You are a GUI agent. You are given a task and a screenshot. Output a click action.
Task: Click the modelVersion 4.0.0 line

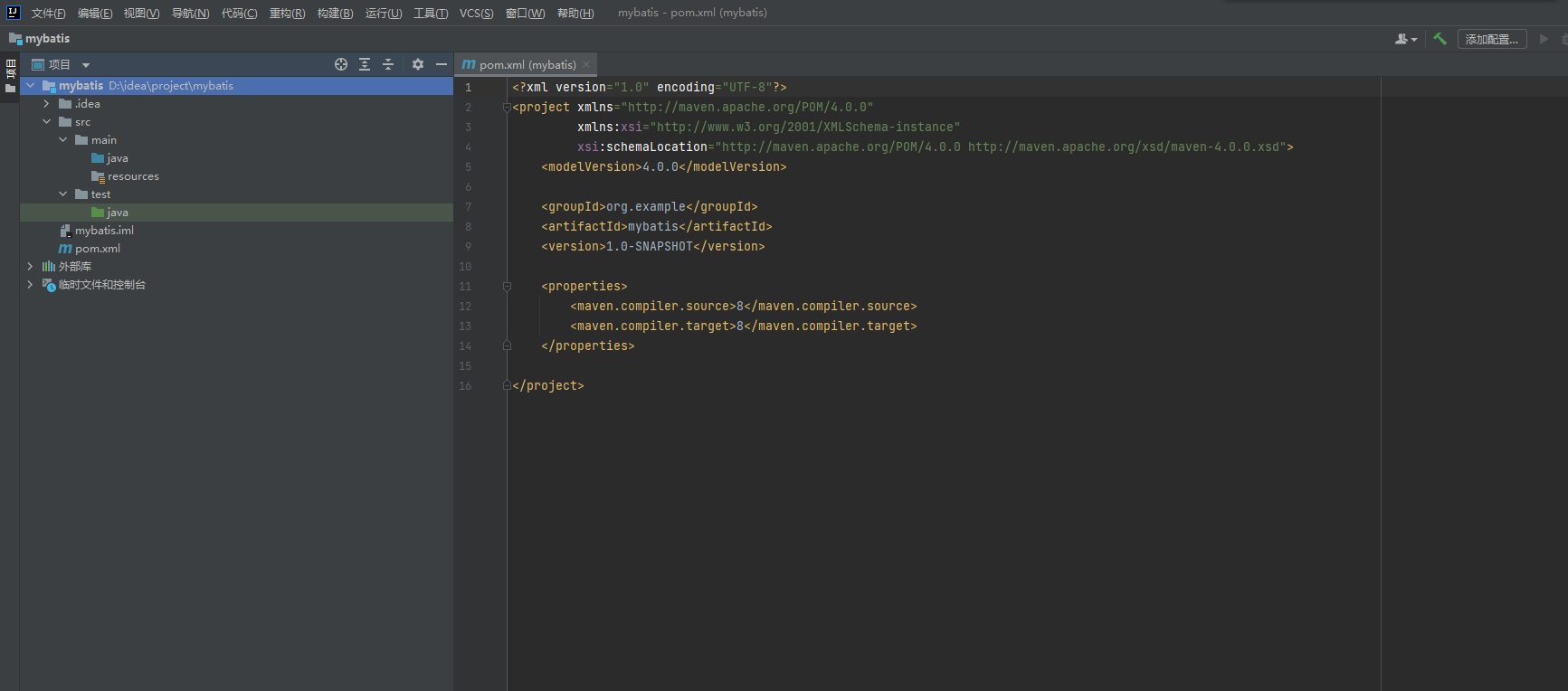(664, 166)
